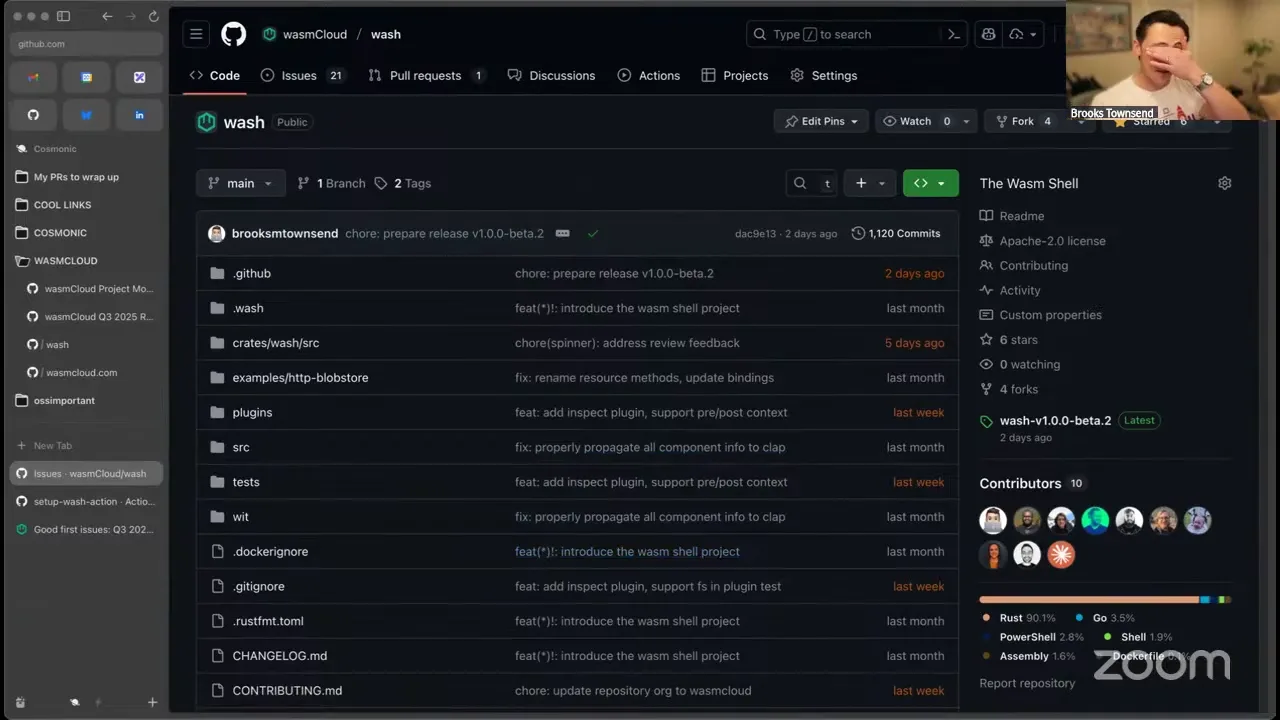The height and width of the screenshot is (720, 1280).
Task: Switch to the Issues repository tab
Action: point(302,75)
